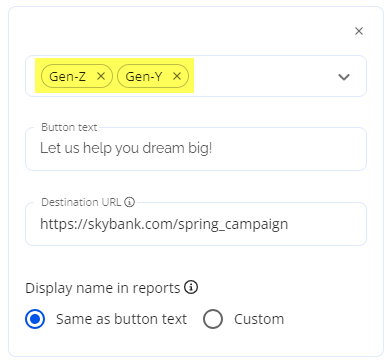Remove the Gen-Y tag
This screenshot has width=391, height=363.
[177, 76]
